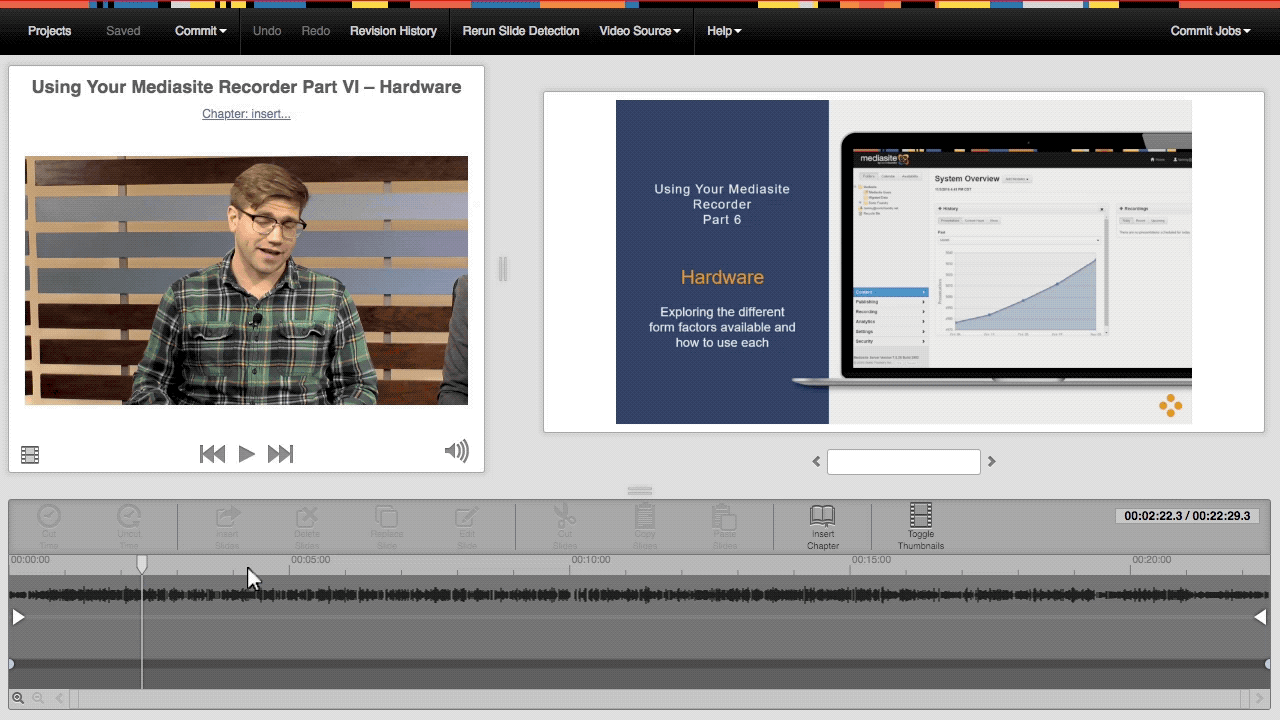Click the vertical splitter between video and slide
The height and width of the screenshot is (720, 1280).
[503, 268]
